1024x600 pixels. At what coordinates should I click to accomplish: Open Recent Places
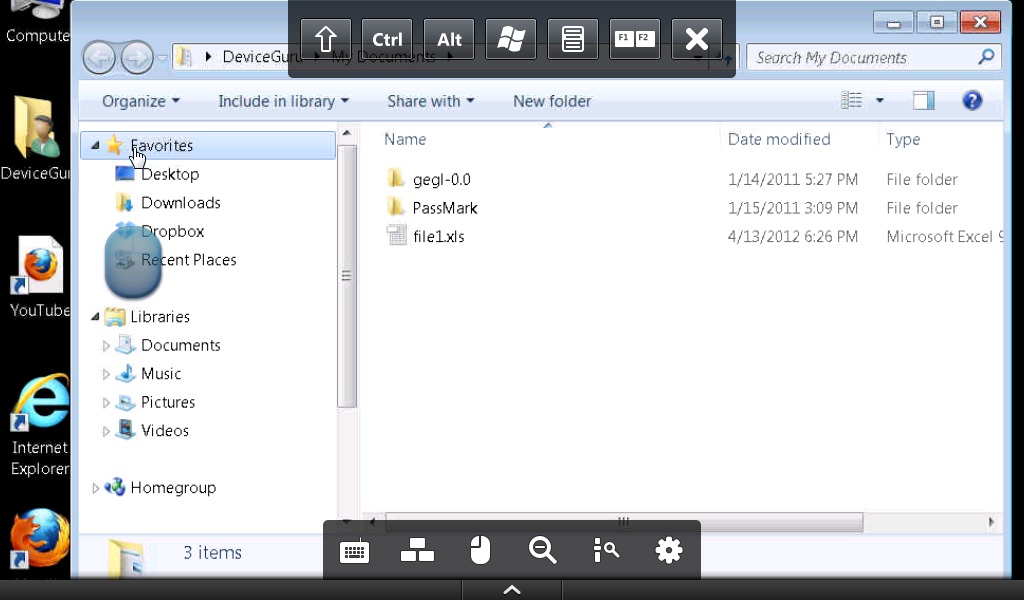tap(188, 260)
